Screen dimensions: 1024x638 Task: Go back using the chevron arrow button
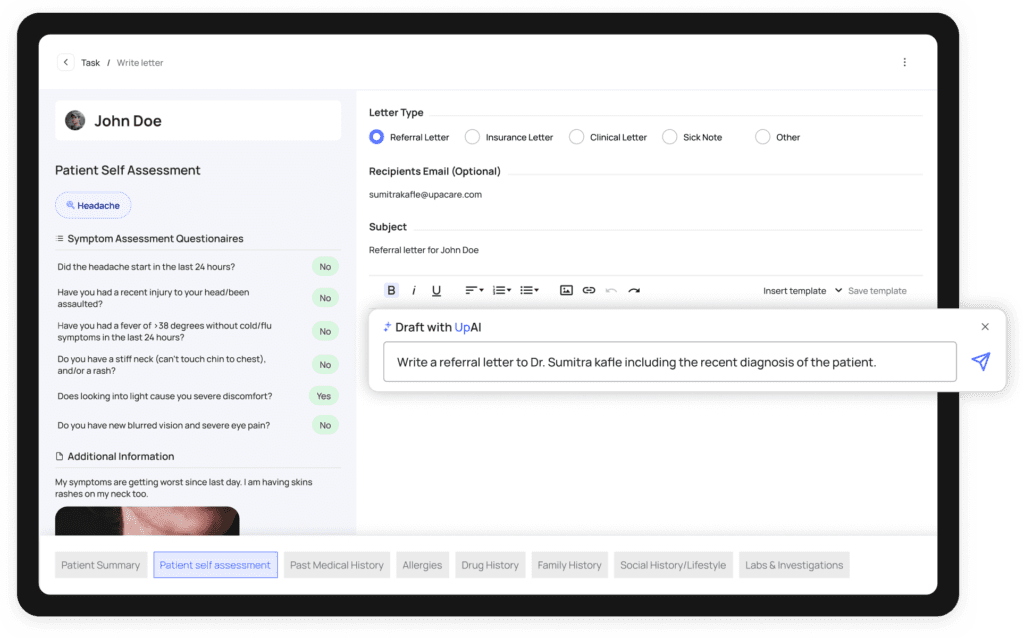(65, 63)
